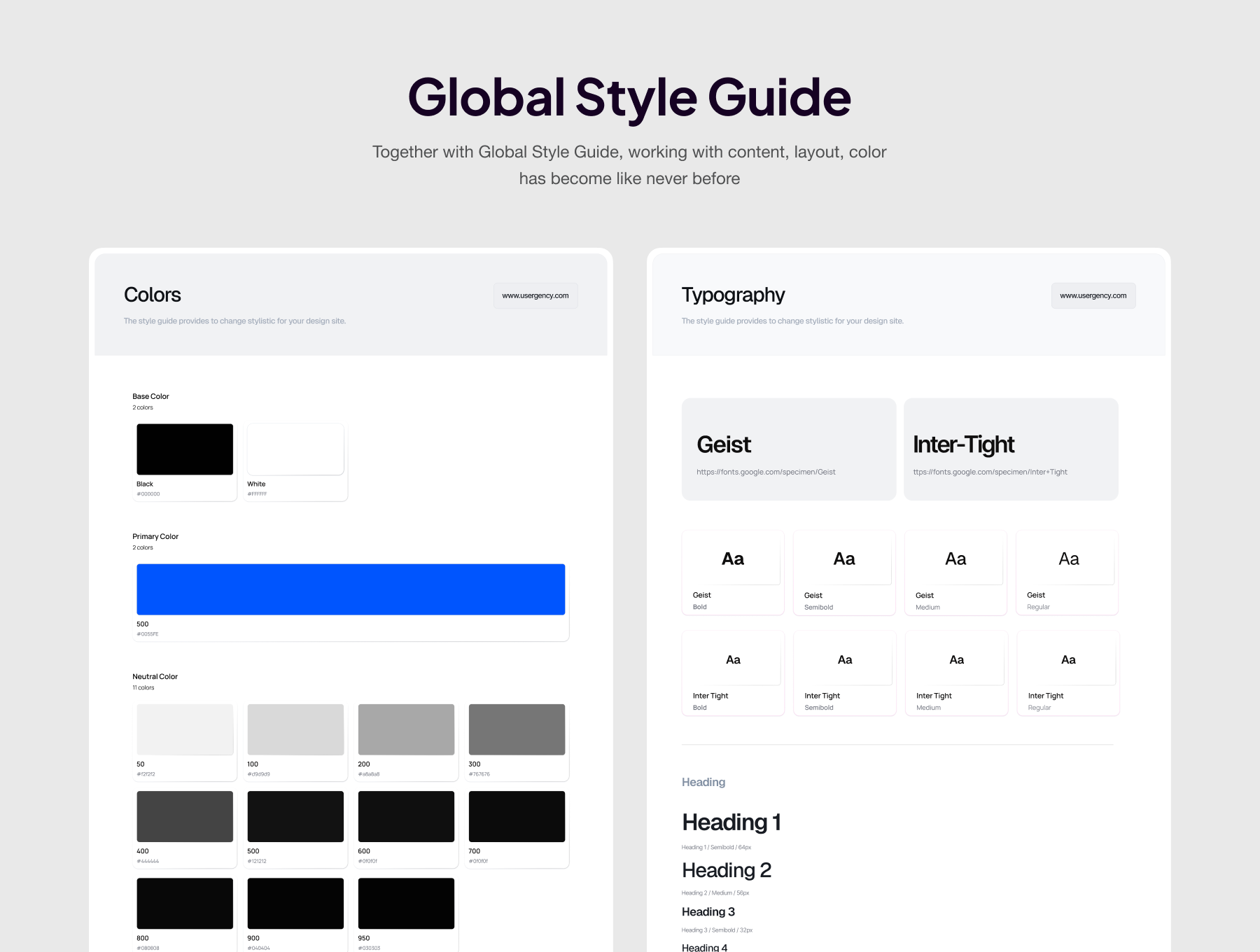Click the blue Primary 500 color swatch
This screenshot has height=952, width=1260.
point(351,589)
